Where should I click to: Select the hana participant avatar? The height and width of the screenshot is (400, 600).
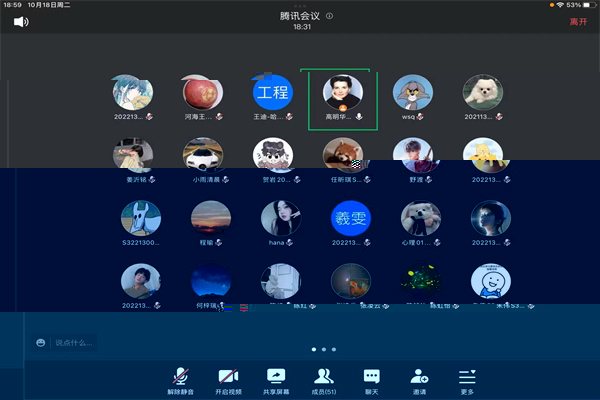click(281, 218)
